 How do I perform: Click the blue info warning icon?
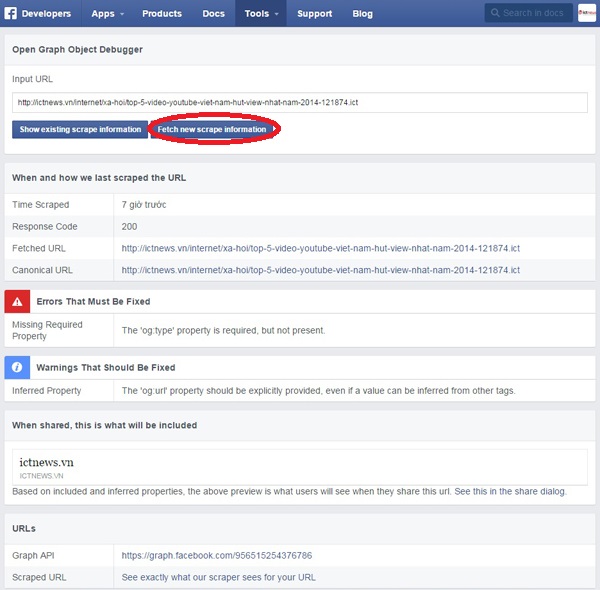(17, 367)
